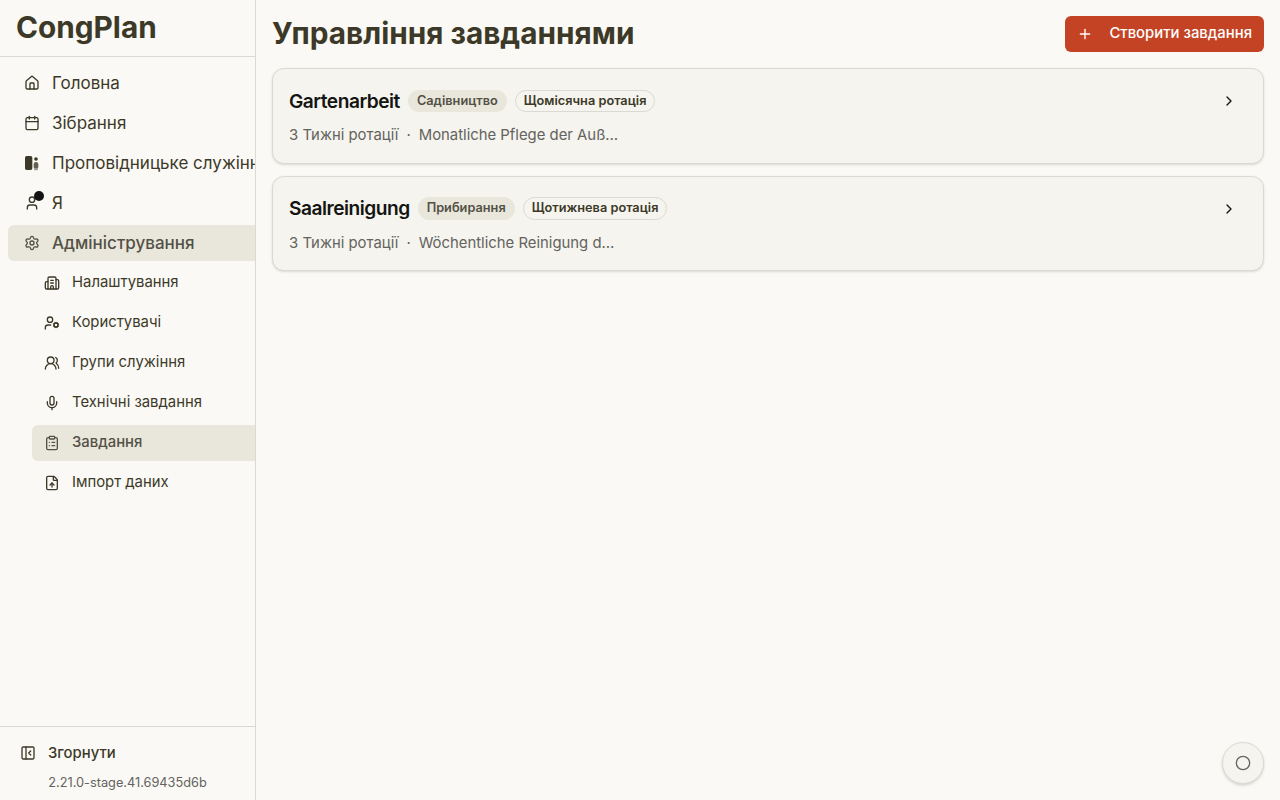
Task: Click the plus icon in Створити завдання
Action: pyautogui.click(x=1085, y=34)
